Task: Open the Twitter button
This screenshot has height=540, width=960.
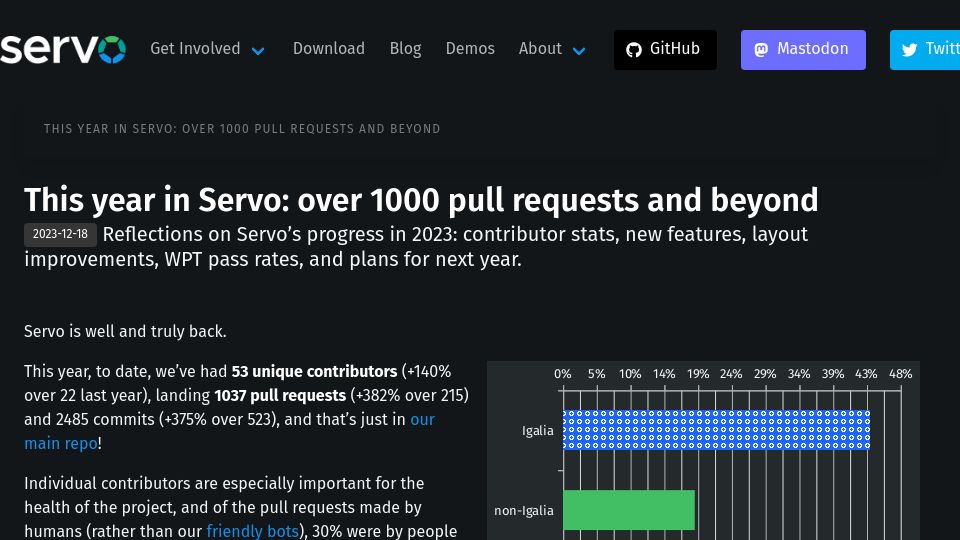Action: (x=924, y=50)
